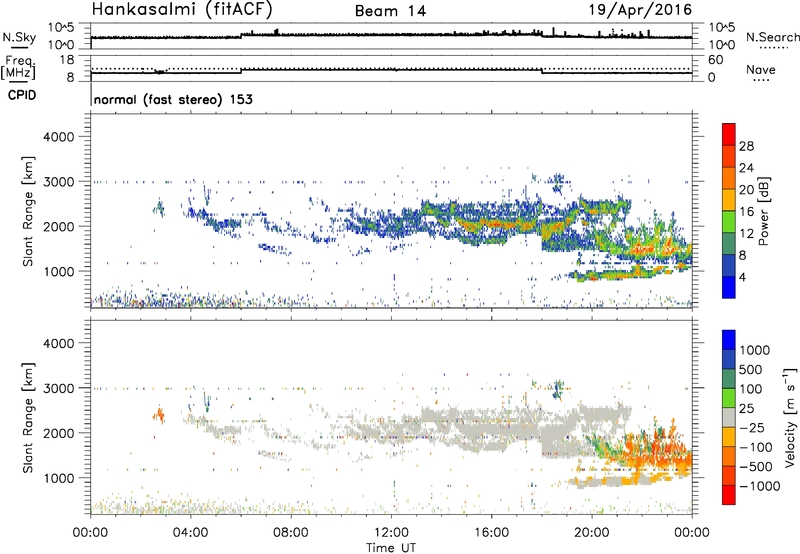Click the '08:00' time tick label
Image resolution: width=800 pixels, height=554 pixels.
tap(291, 533)
